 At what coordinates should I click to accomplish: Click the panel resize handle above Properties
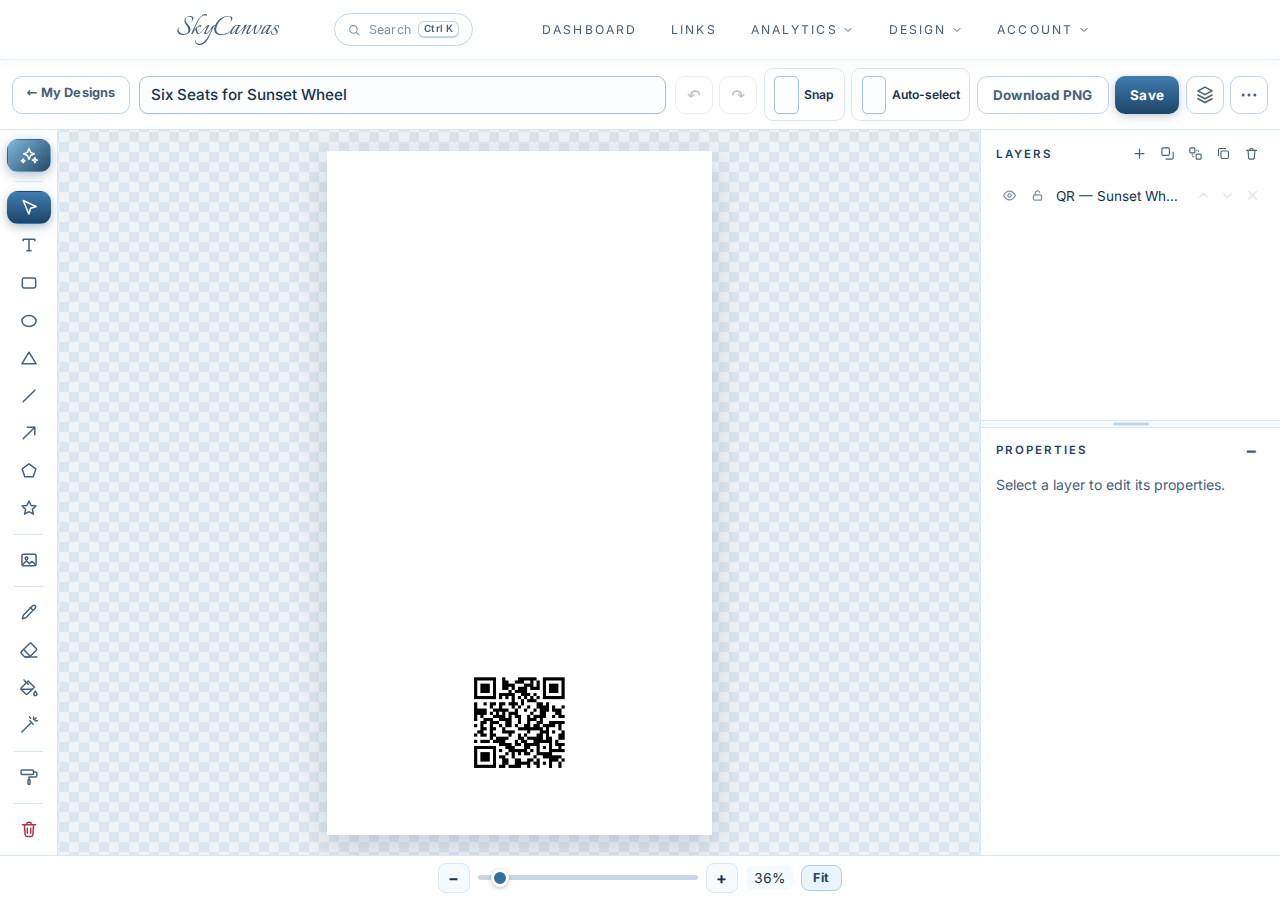point(1131,424)
